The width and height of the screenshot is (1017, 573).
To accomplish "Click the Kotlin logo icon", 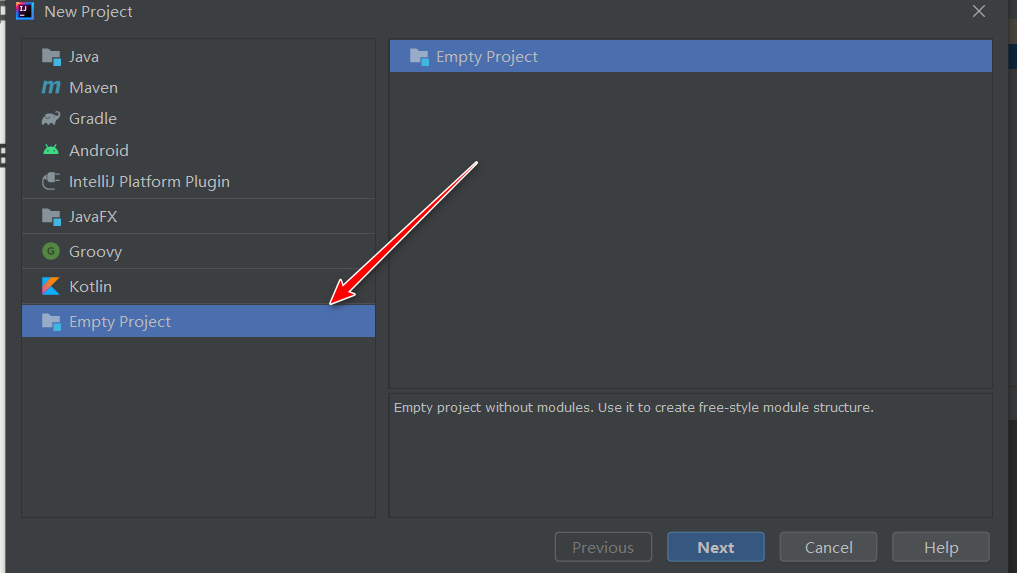I will click(x=51, y=286).
